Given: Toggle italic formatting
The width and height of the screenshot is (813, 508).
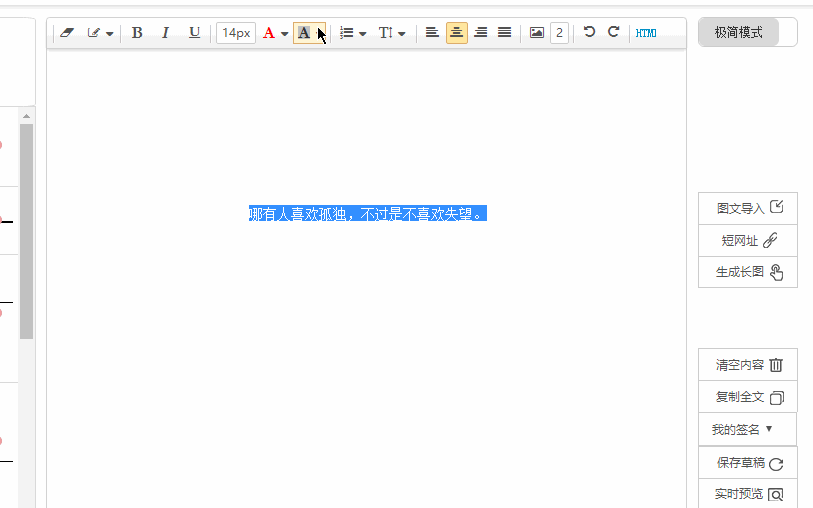Looking at the screenshot, I should click(165, 33).
